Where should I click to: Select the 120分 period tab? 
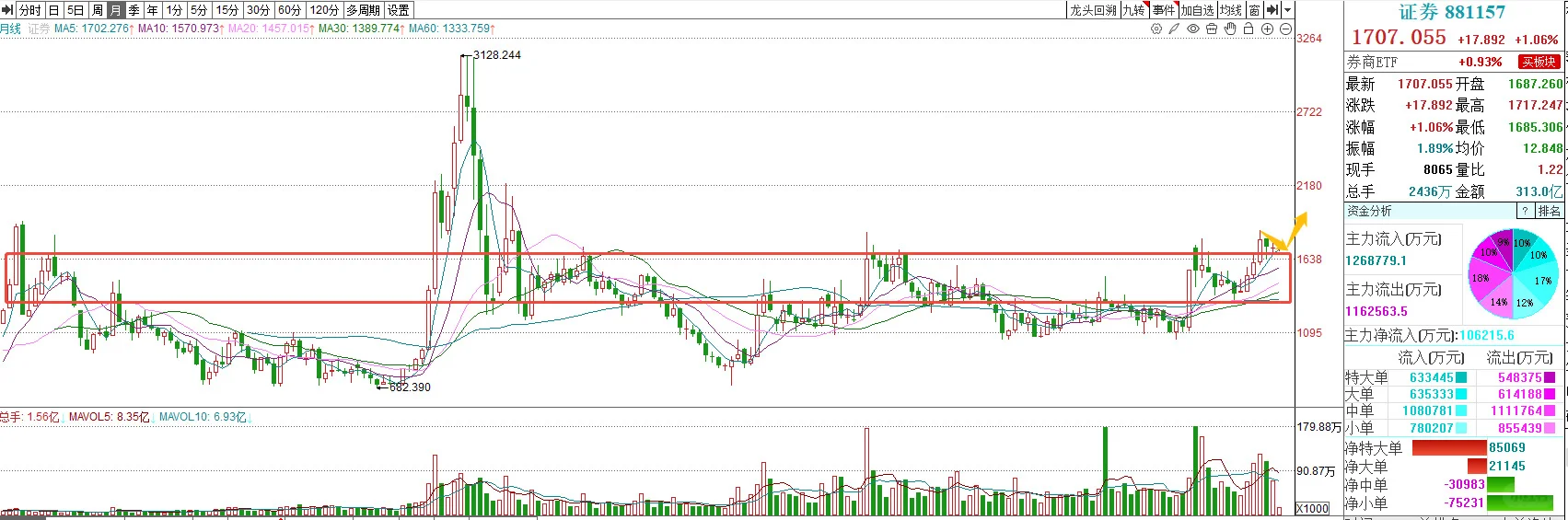point(324,10)
